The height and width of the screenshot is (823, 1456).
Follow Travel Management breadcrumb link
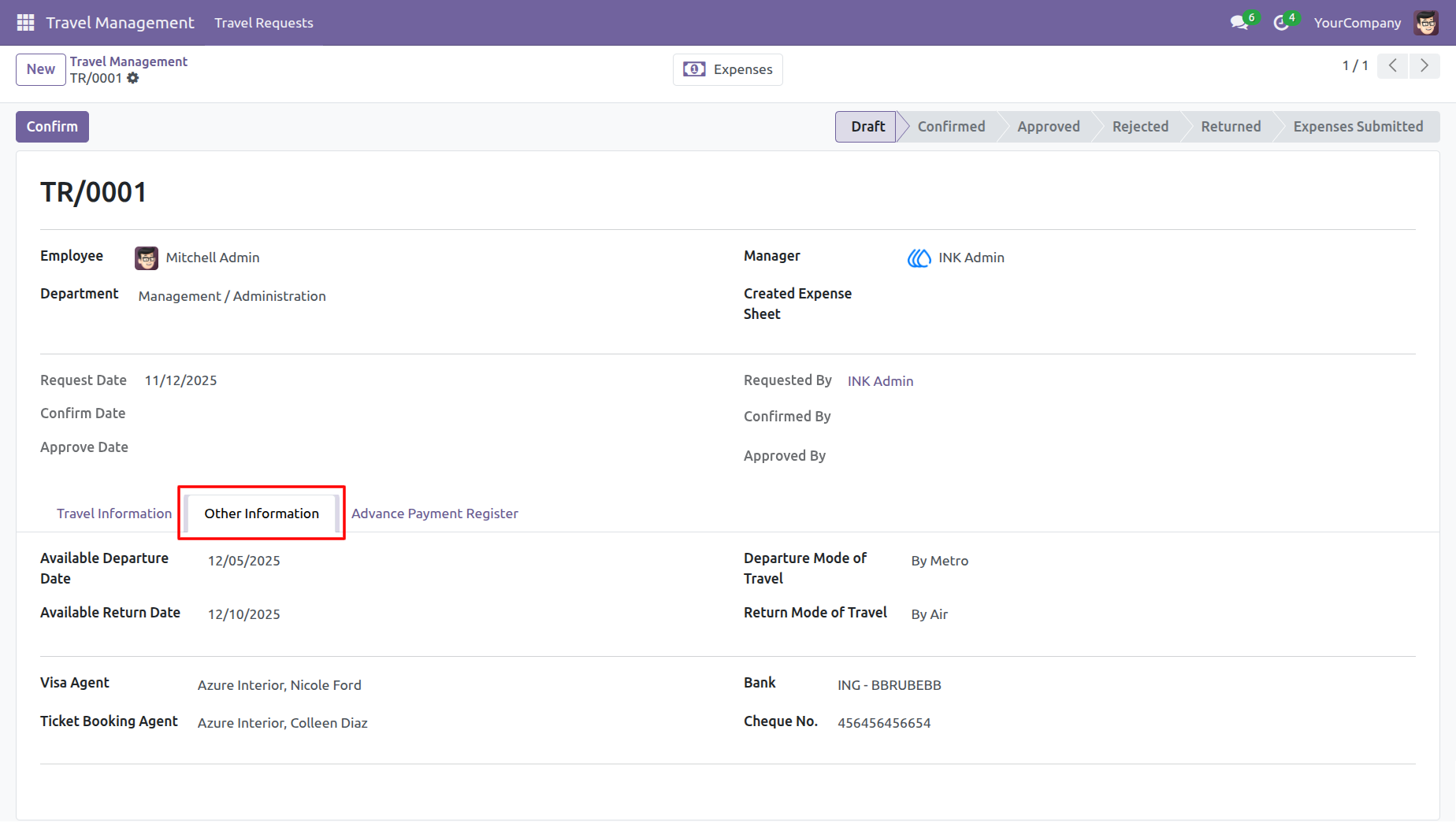coord(128,61)
